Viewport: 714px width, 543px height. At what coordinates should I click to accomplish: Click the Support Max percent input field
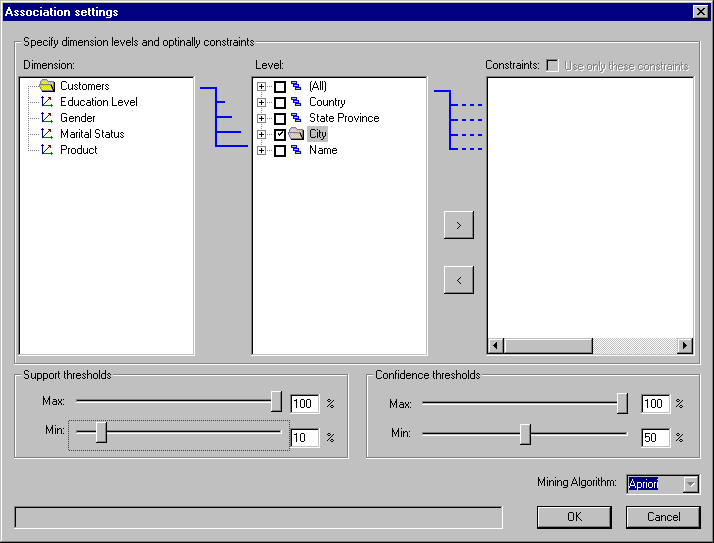pyautogui.click(x=305, y=404)
